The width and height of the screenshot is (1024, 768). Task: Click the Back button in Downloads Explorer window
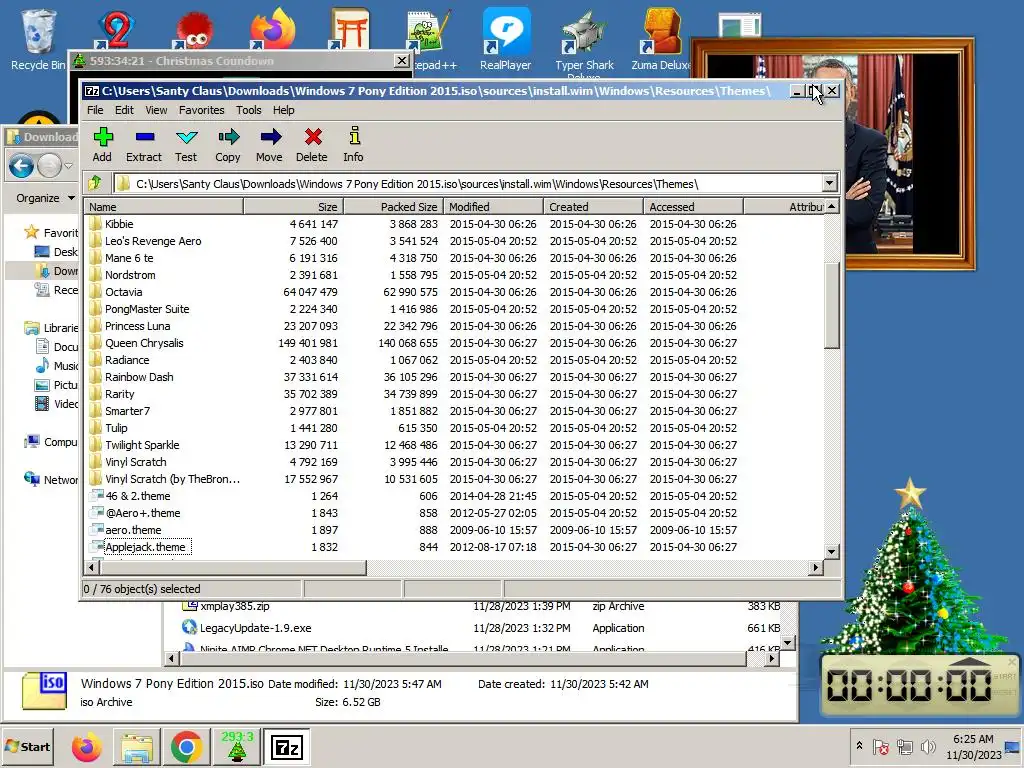click(22, 166)
